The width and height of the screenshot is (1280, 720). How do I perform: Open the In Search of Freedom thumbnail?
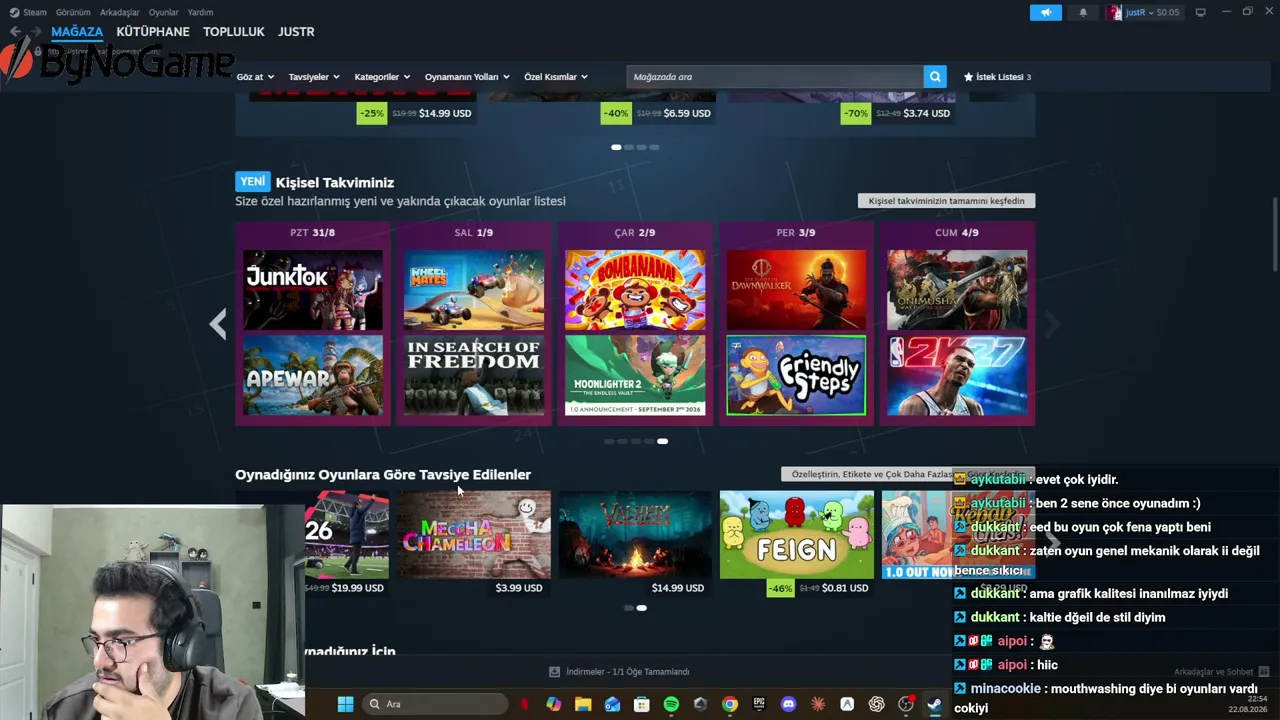click(474, 375)
